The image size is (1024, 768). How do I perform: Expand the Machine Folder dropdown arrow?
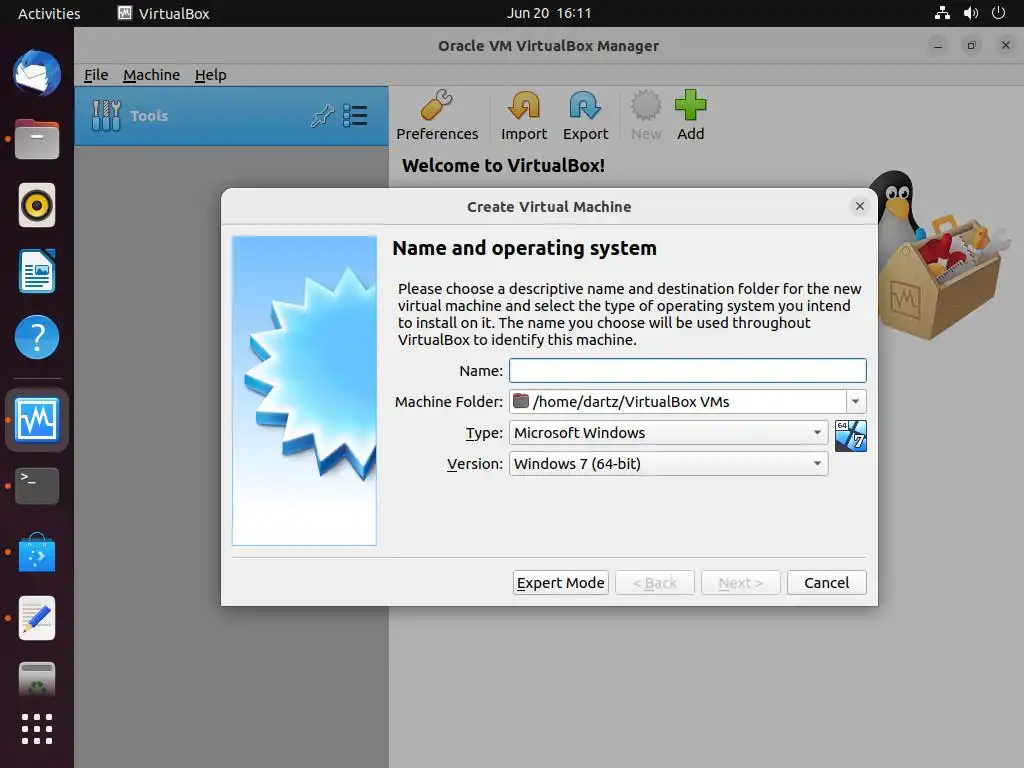[856, 401]
